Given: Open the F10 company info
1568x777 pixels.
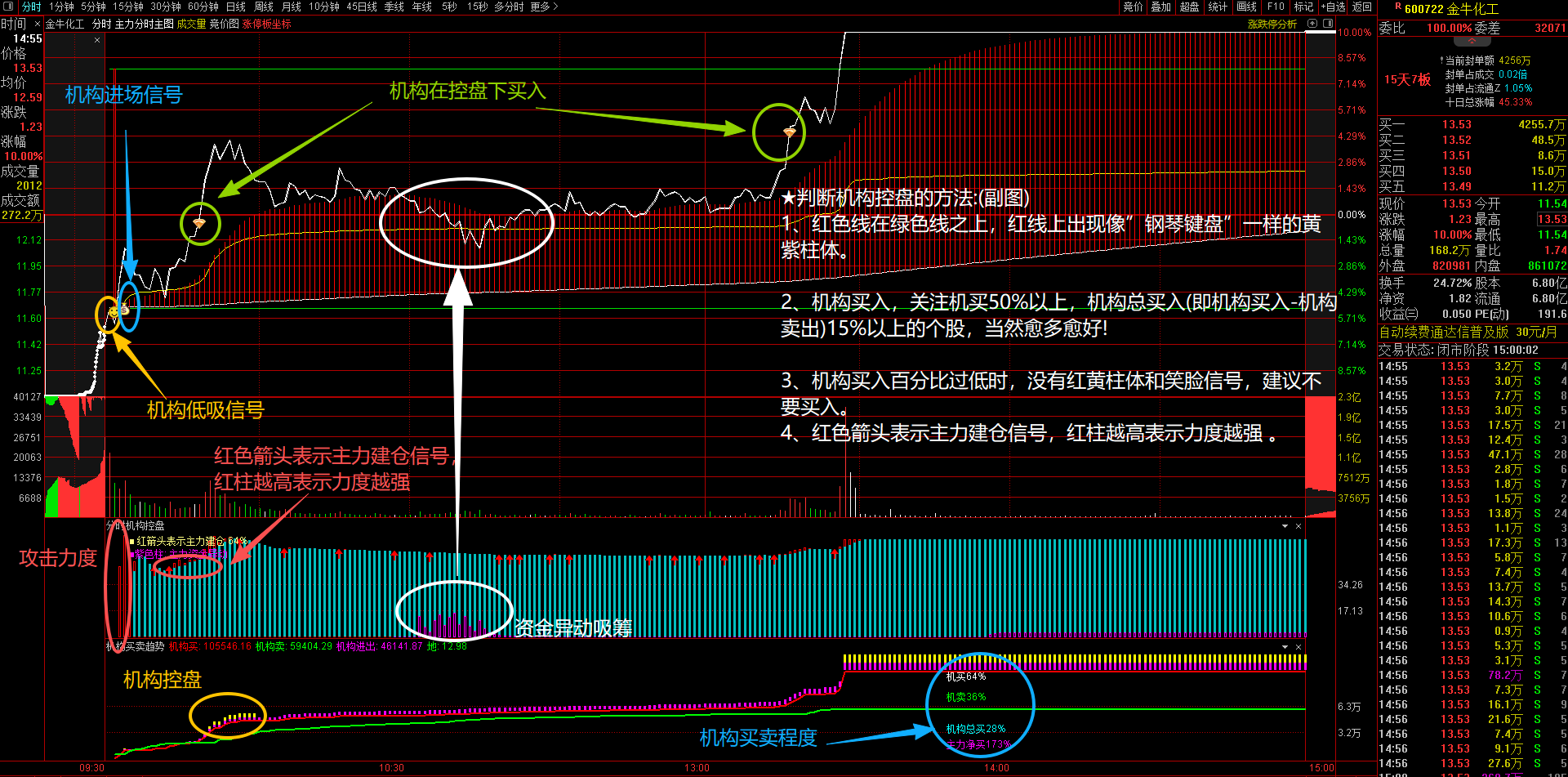Looking at the screenshot, I should click(x=1276, y=7).
